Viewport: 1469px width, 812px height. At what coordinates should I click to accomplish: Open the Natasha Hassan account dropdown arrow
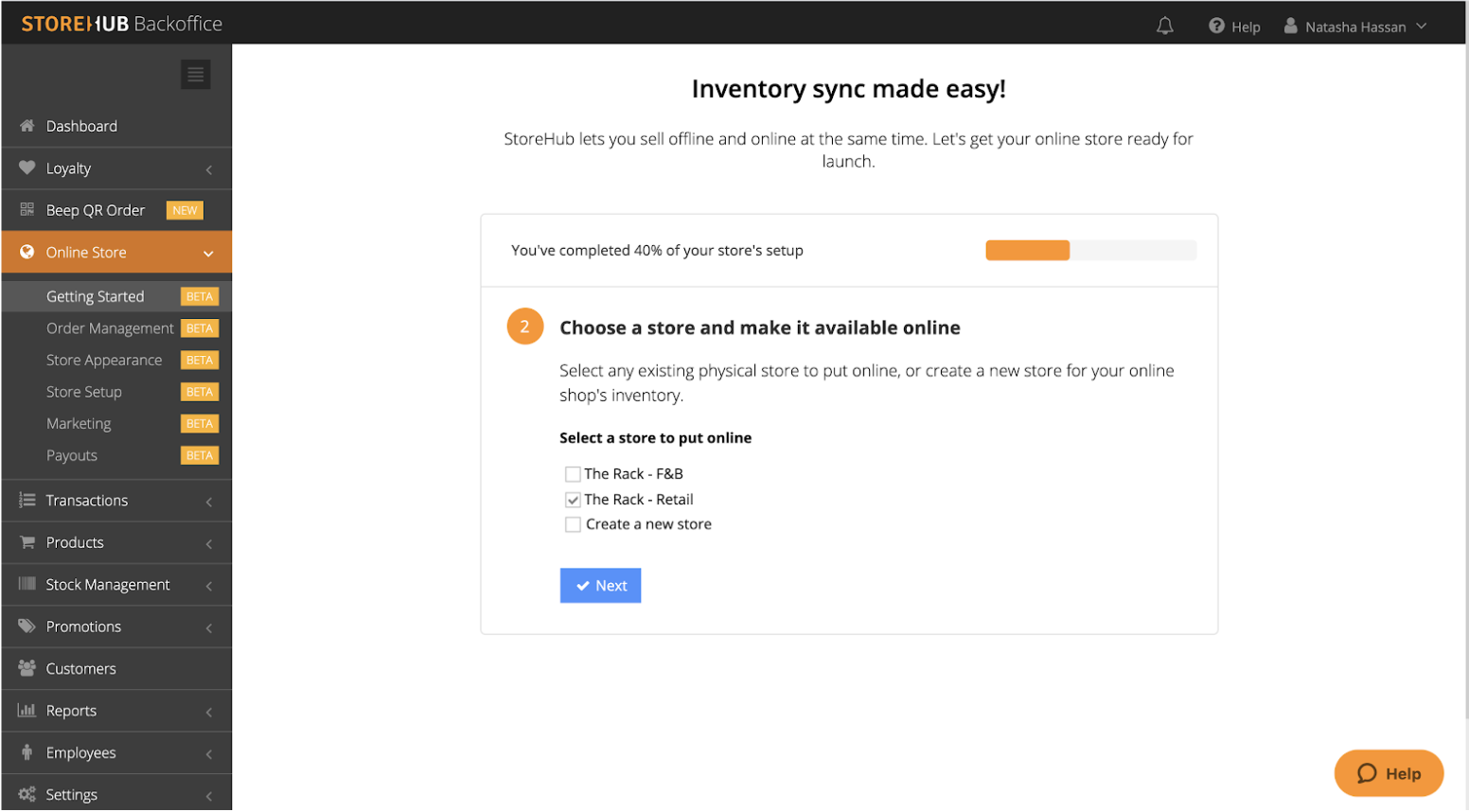1422,26
